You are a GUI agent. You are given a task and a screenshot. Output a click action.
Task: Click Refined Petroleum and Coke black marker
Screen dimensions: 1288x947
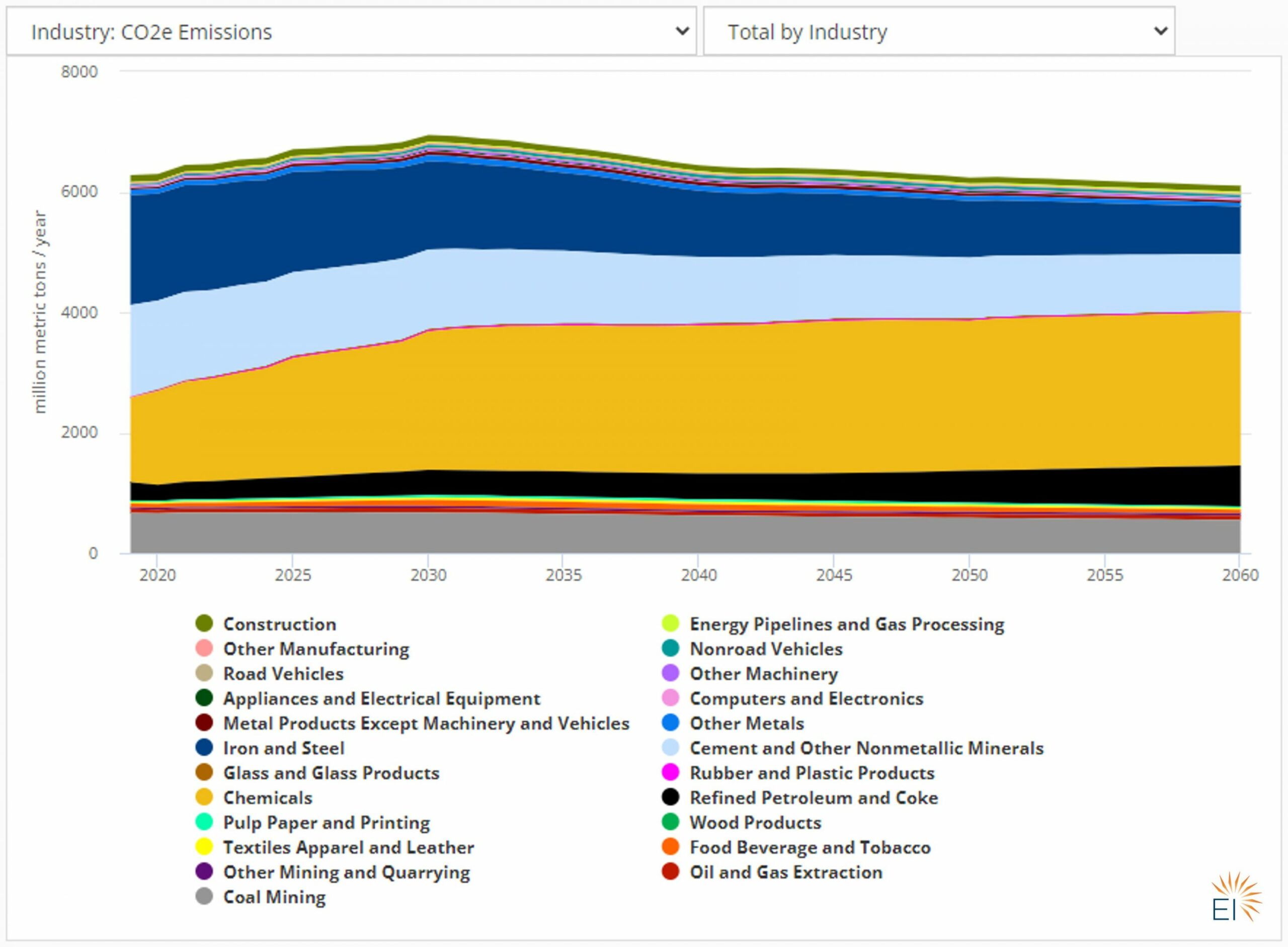pos(670,798)
